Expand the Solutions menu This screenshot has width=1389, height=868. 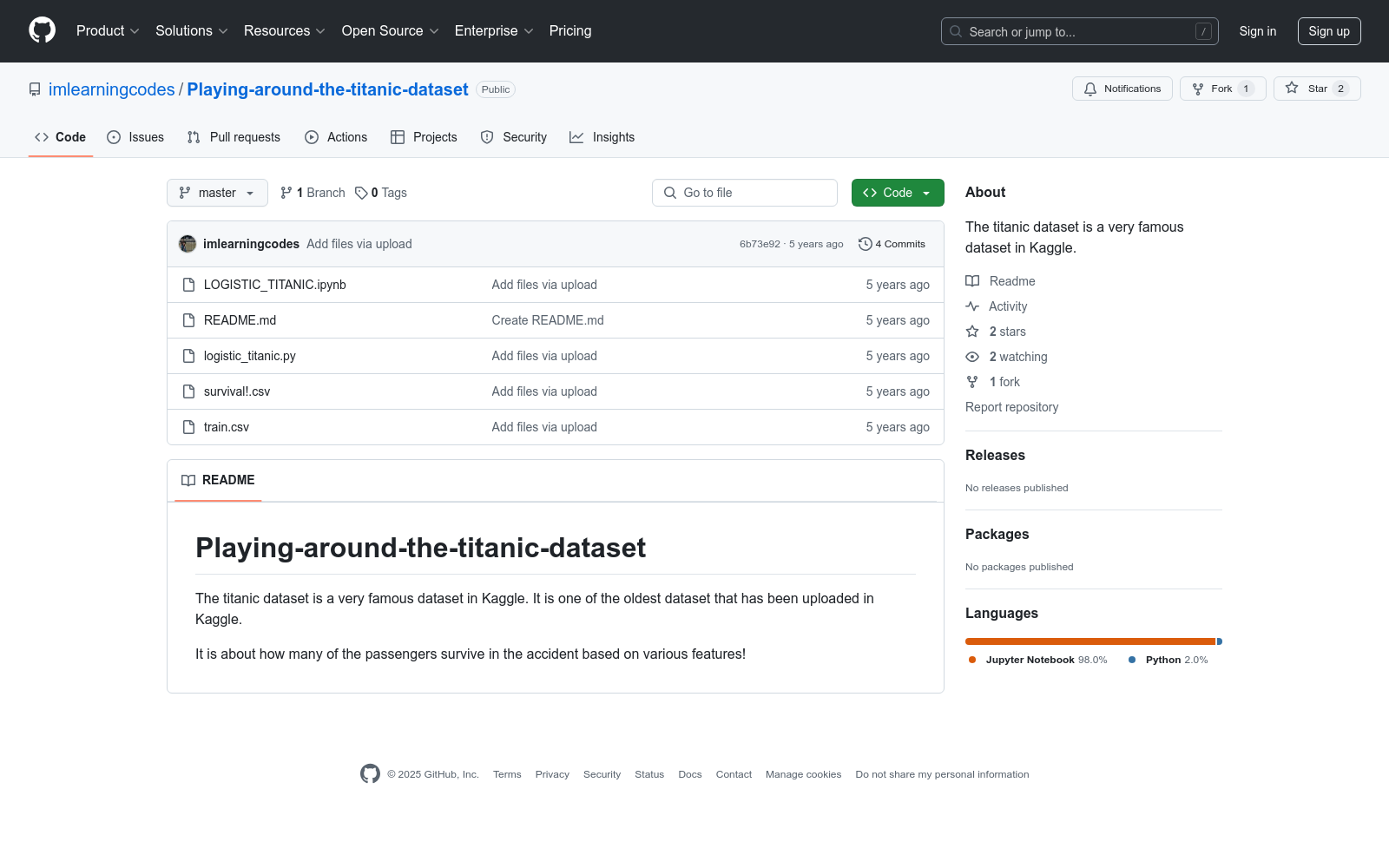[192, 31]
